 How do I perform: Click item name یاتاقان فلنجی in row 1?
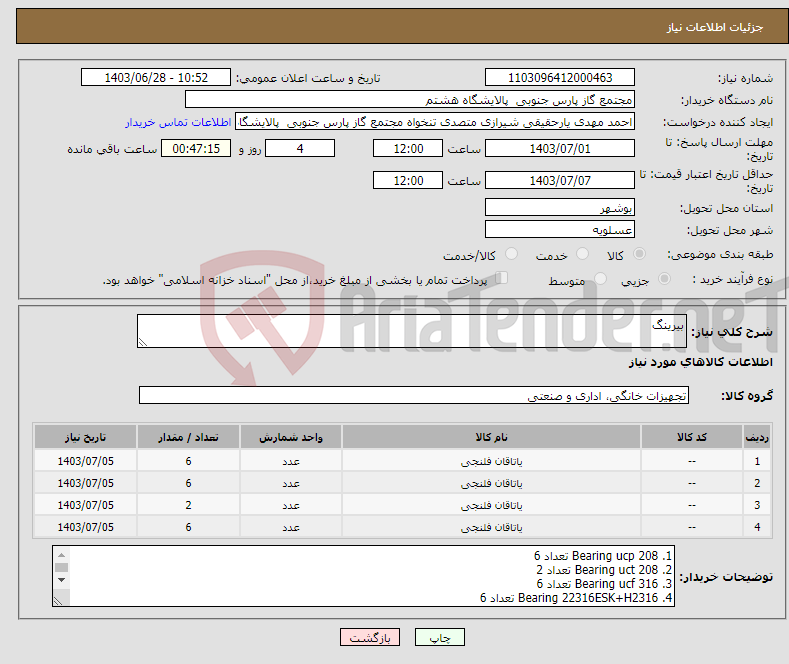(492, 461)
